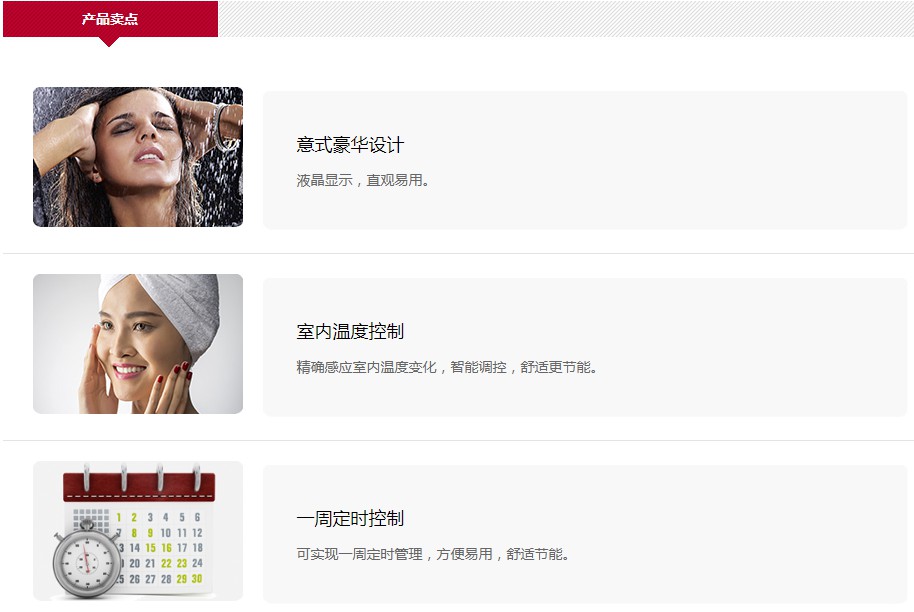Screen dimensions: 914x612
Task: Click the 液晶显示，直观易用 description
Action: click(x=363, y=181)
